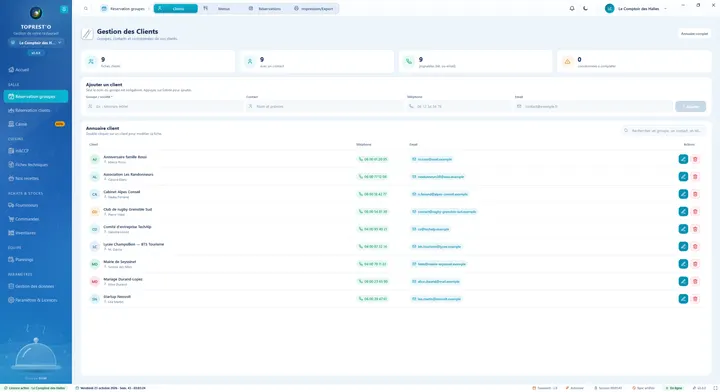Delete Association Les Randonneurs entry
Screen dimensions: 720x392
695,177
